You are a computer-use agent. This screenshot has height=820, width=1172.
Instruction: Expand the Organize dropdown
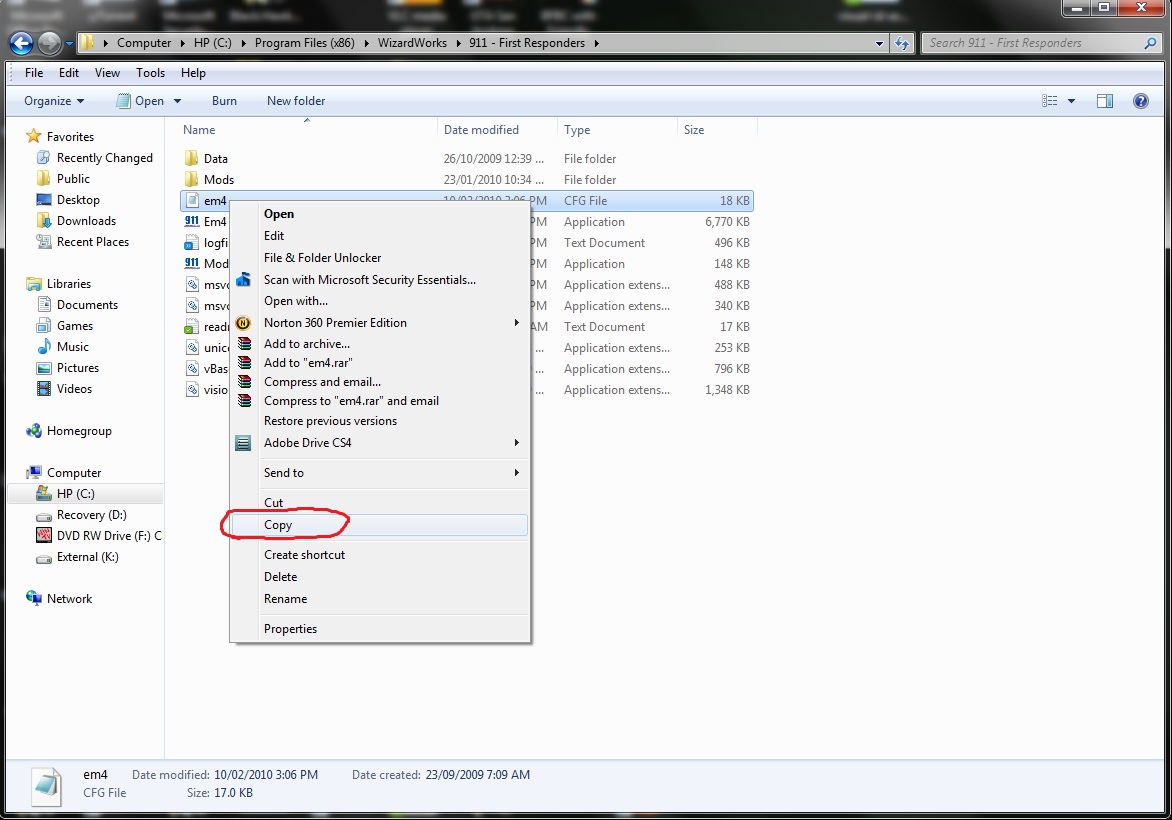[x=54, y=101]
